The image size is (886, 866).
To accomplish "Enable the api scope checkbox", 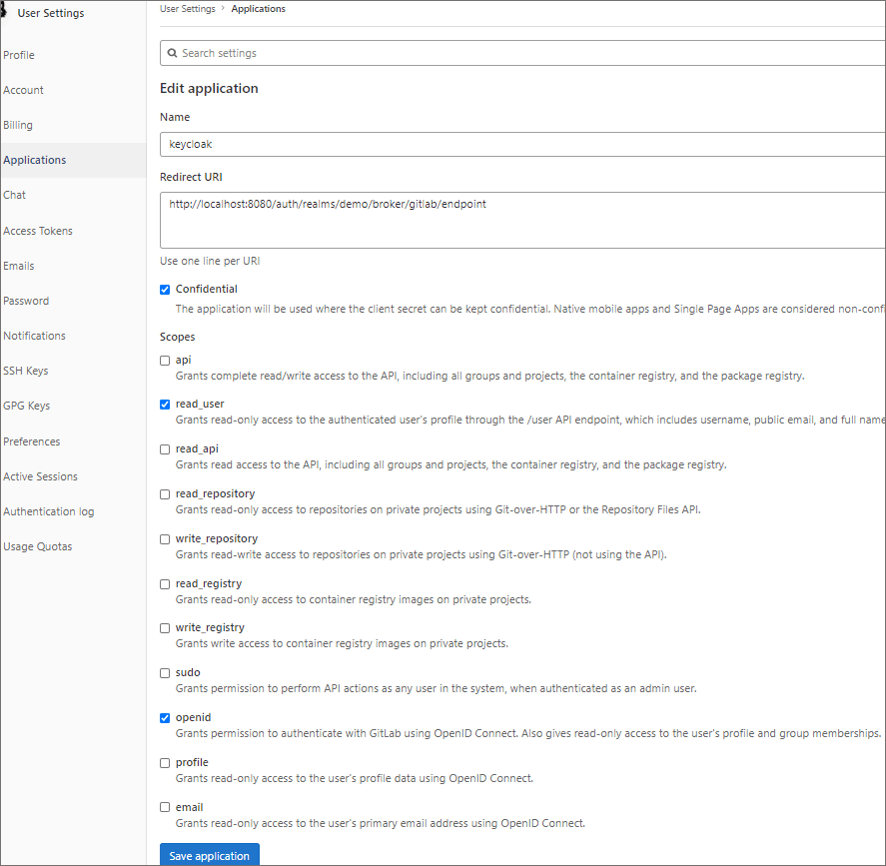I will click(x=165, y=360).
